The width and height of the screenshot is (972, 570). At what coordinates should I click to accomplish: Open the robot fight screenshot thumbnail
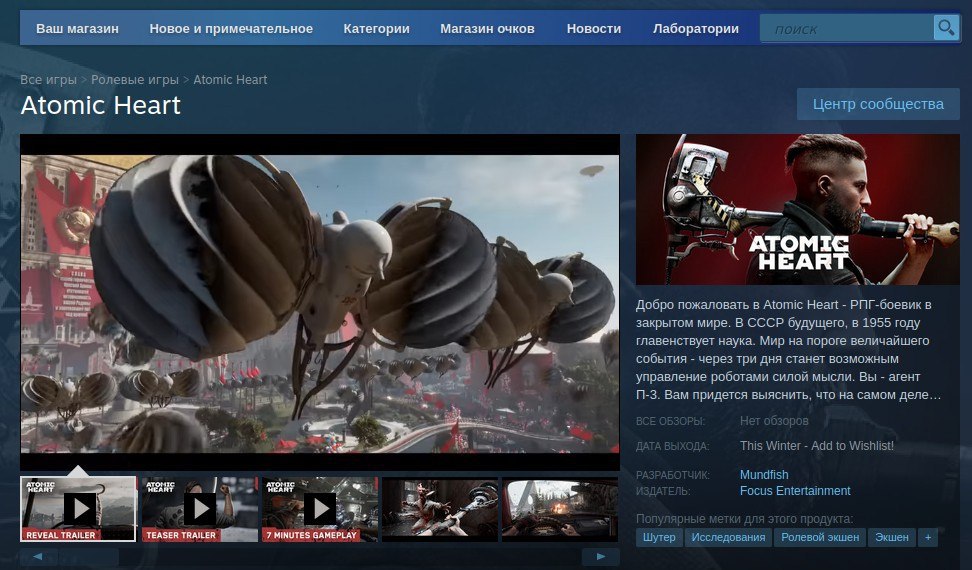coord(440,509)
